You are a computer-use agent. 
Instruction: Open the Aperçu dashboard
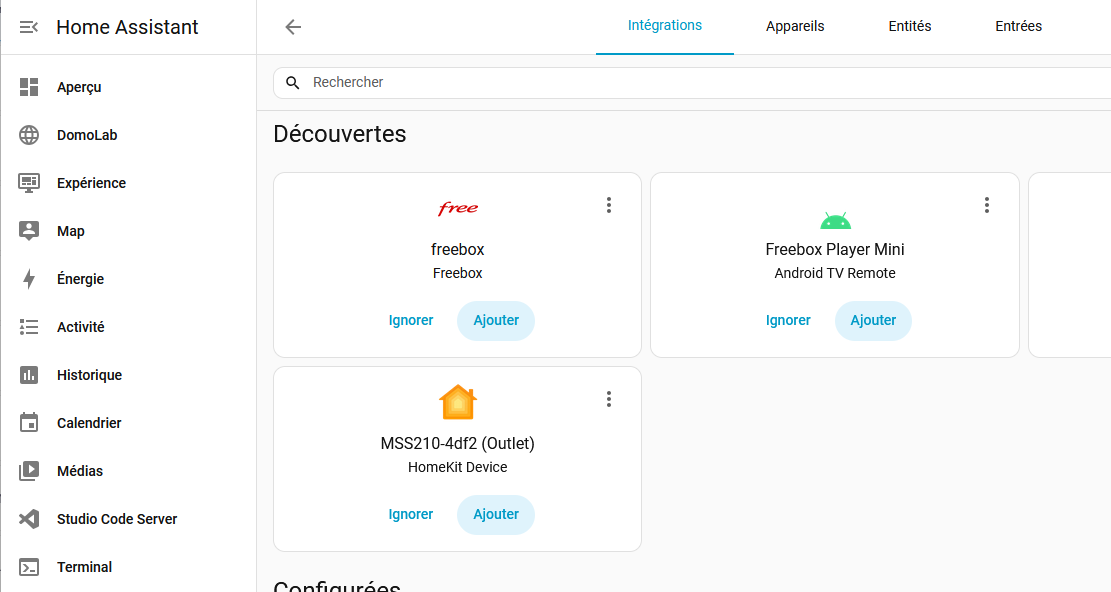[x=78, y=87]
